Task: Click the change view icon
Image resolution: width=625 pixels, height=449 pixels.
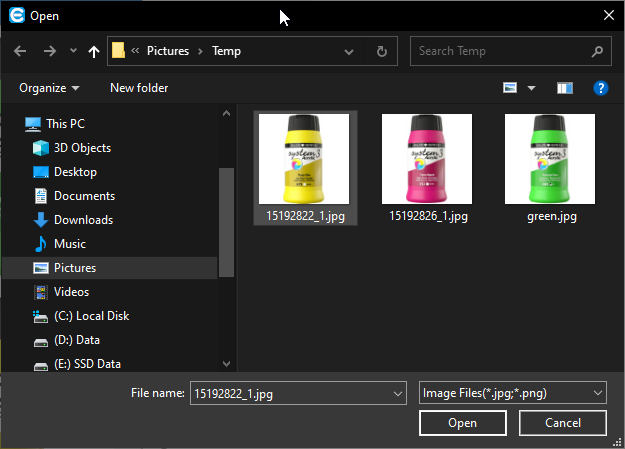Action: click(x=511, y=88)
